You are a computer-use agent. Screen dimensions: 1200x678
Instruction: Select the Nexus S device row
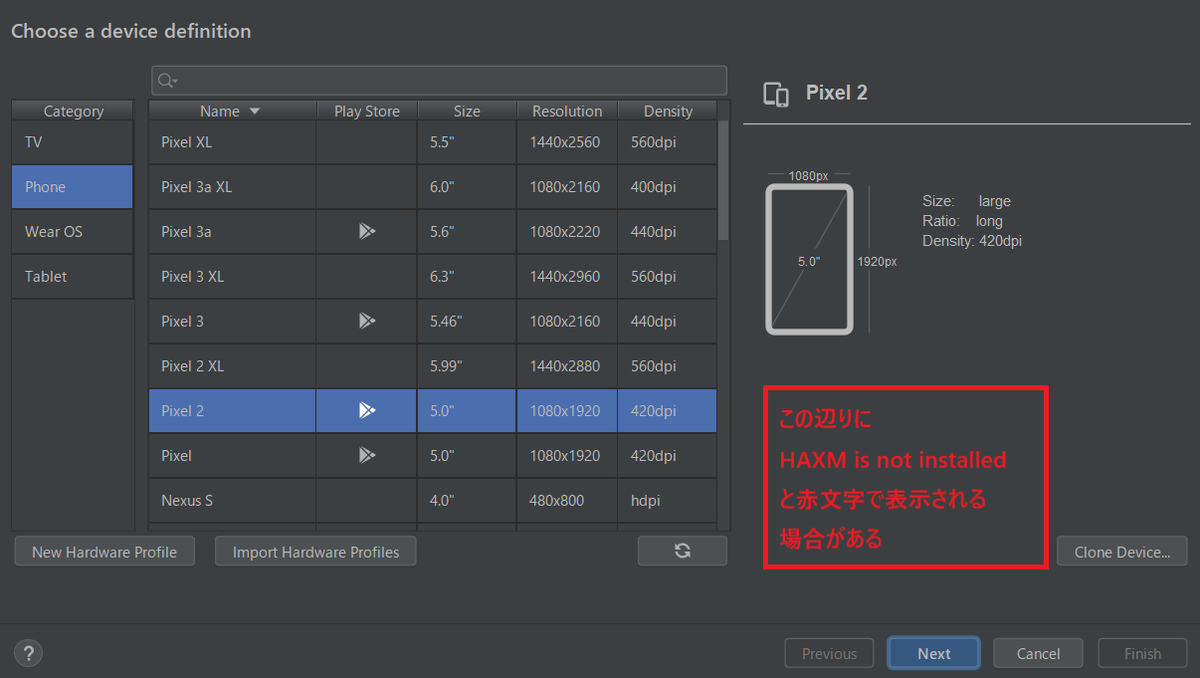(x=432, y=500)
